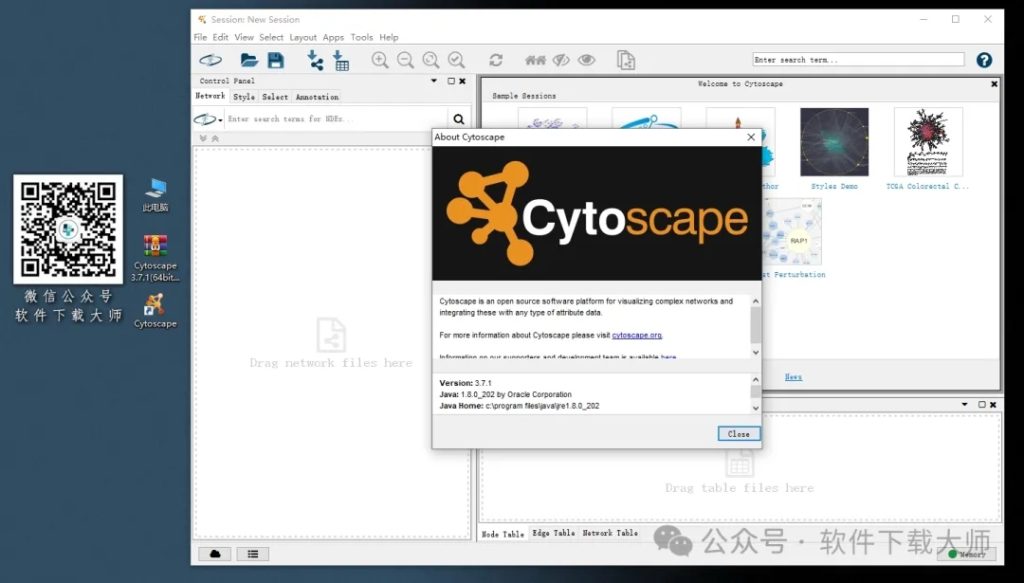This screenshot has width=1024, height=583.
Task: Import table from file toolbar icon
Action: [343, 60]
